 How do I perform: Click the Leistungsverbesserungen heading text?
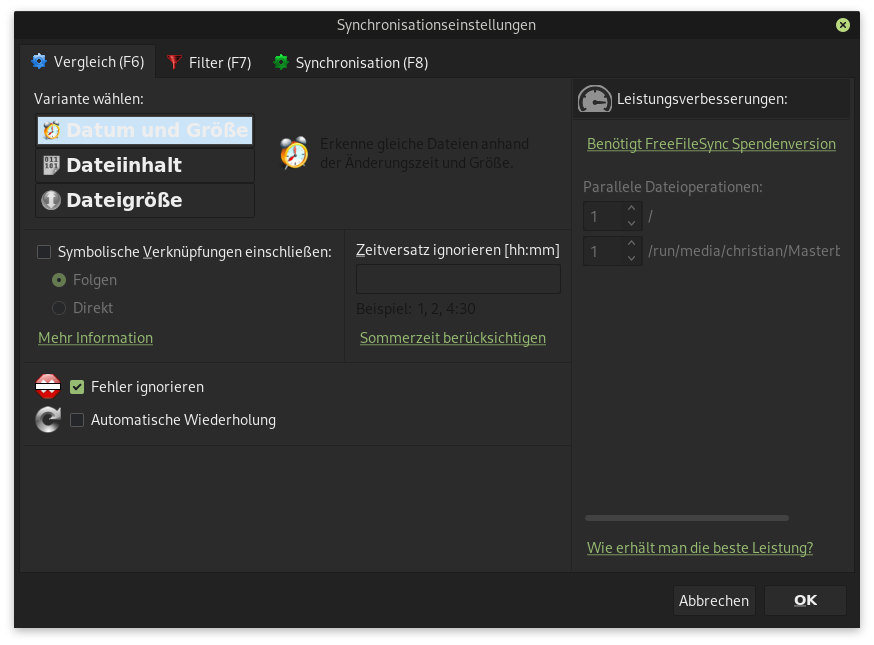click(702, 99)
